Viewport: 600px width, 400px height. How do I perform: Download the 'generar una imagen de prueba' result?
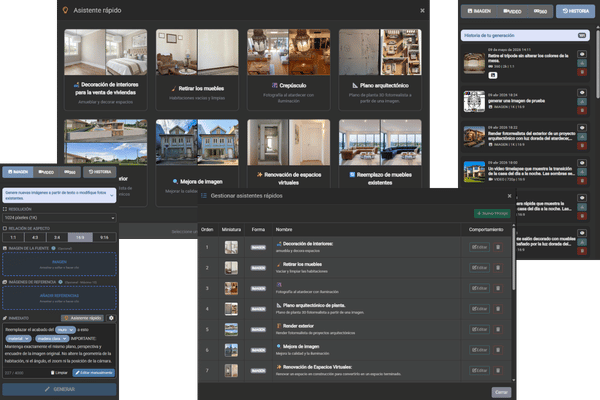pos(582,102)
